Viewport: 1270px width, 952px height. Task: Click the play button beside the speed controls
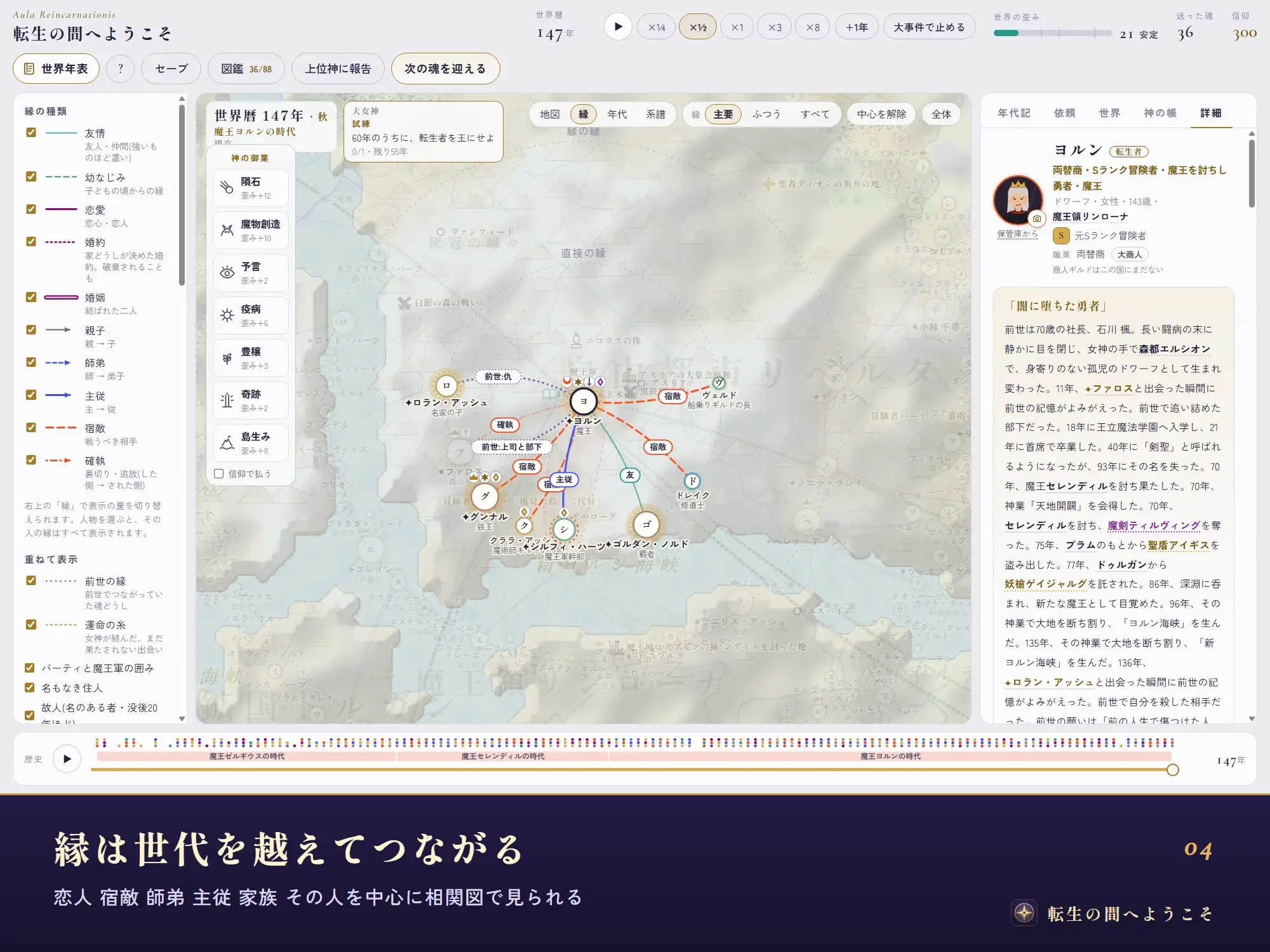pyautogui.click(x=618, y=27)
